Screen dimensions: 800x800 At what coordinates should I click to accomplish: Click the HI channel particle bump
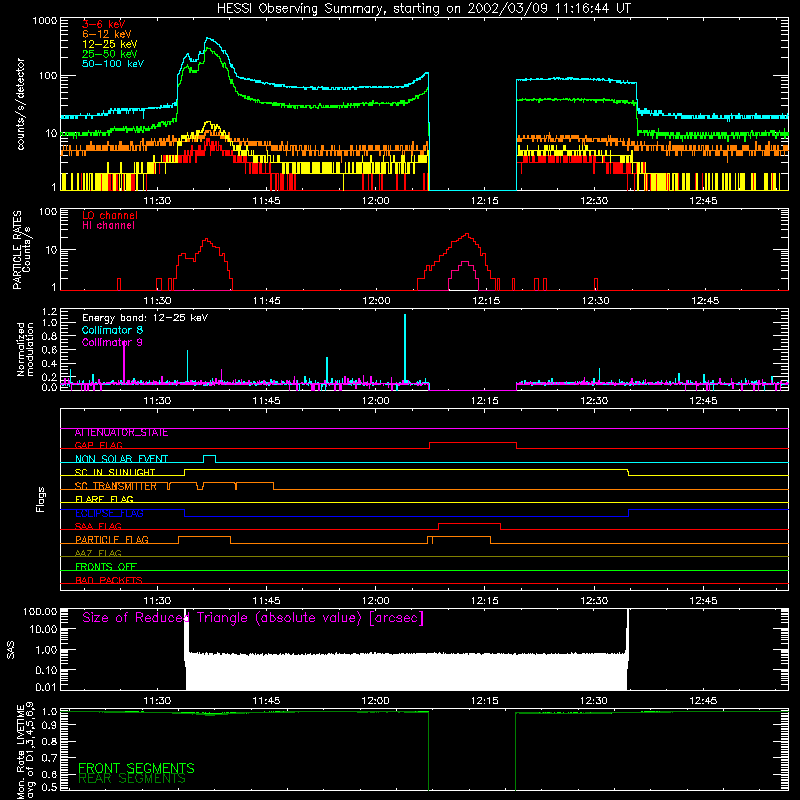coord(464,274)
